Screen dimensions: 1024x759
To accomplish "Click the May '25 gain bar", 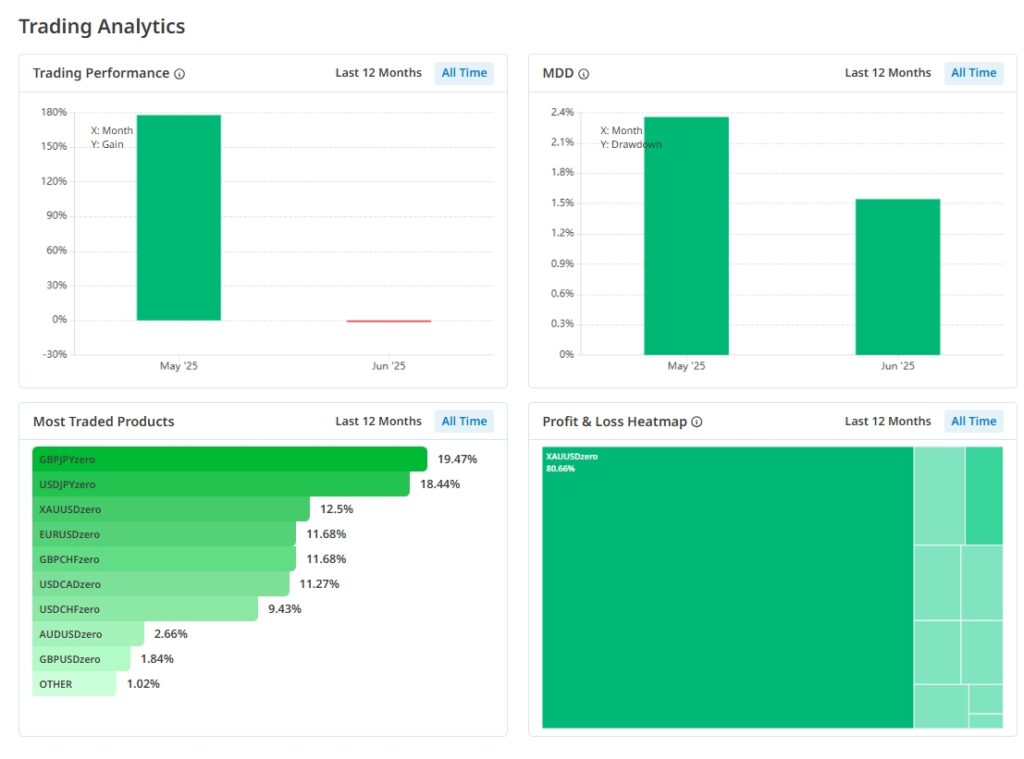I will (x=179, y=218).
